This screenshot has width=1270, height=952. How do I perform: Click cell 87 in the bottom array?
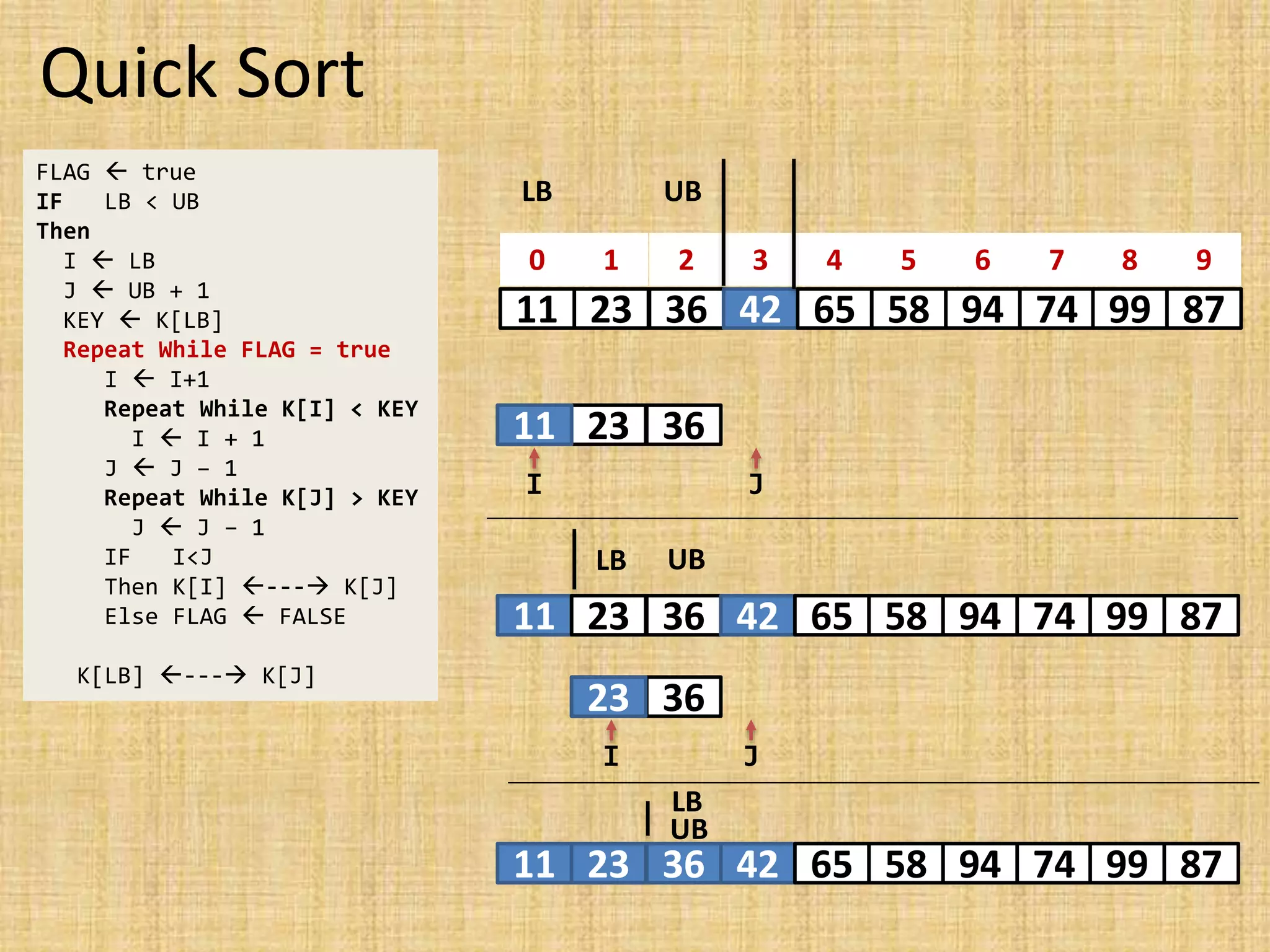tap(1201, 864)
